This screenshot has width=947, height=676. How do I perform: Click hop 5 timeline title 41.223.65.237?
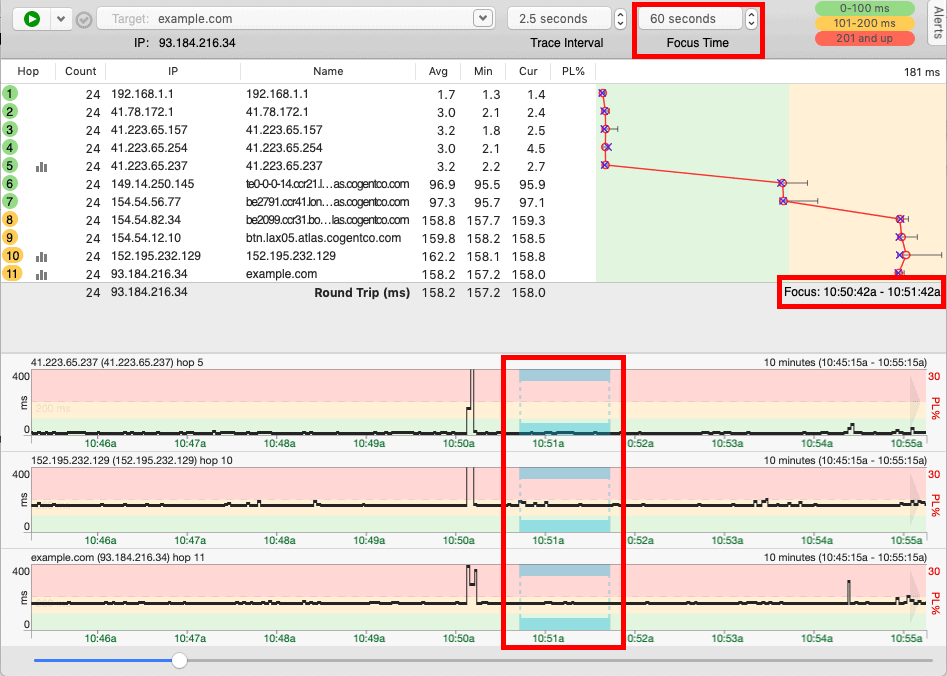[117, 362]
